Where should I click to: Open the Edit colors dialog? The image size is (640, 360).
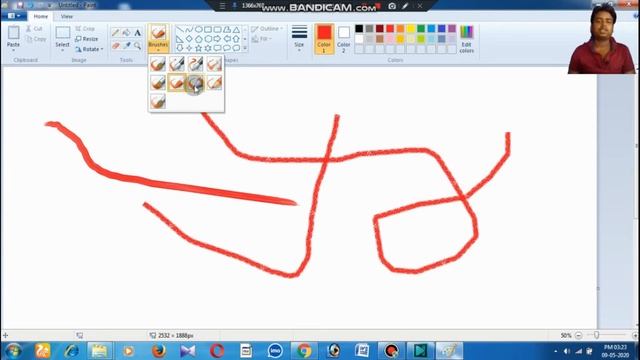[467, 39]
